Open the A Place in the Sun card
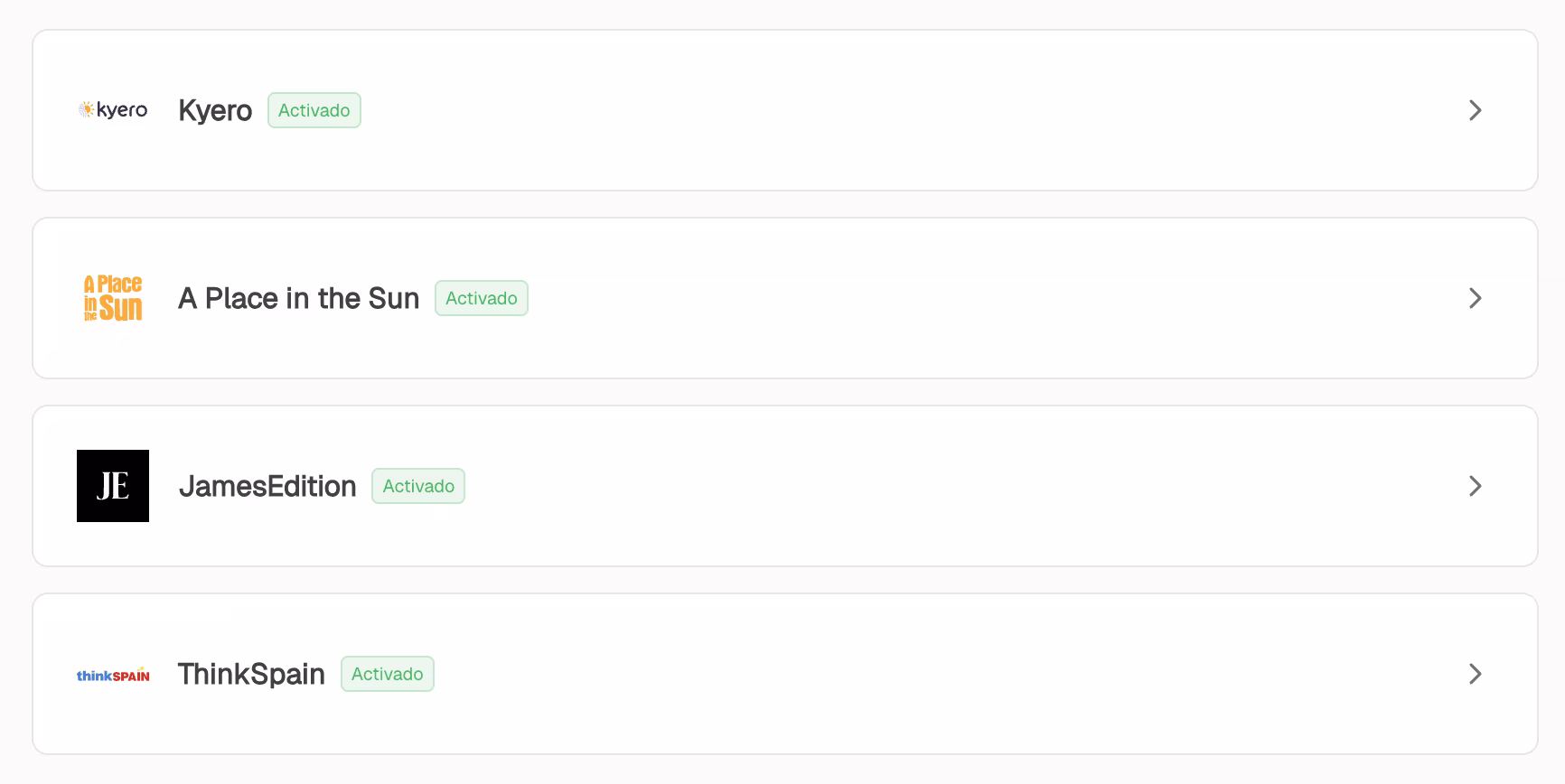The image size is (1565, 784). 785,298
